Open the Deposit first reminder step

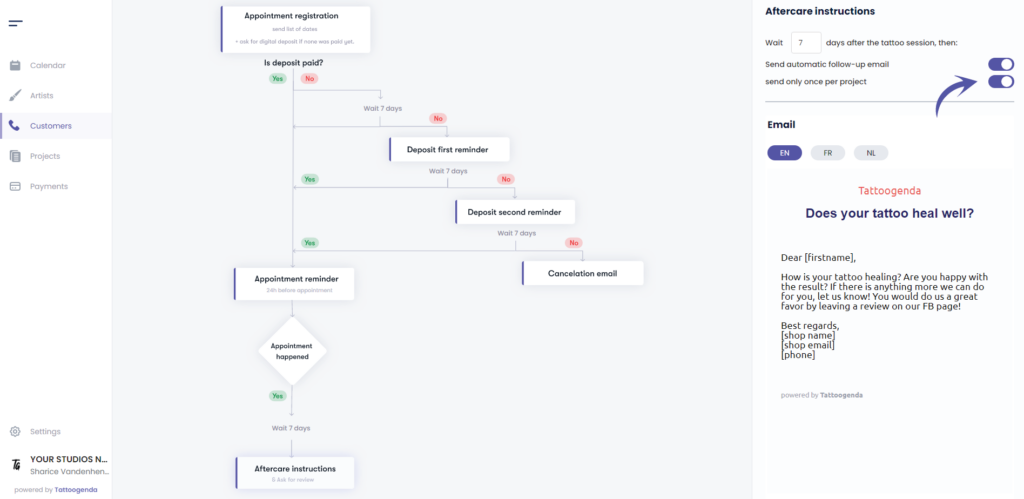click(x=449, y=149)
